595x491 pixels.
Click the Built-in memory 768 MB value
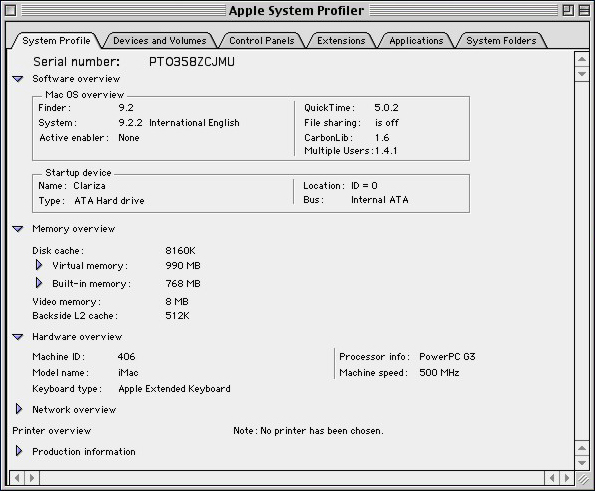[183, 283]
